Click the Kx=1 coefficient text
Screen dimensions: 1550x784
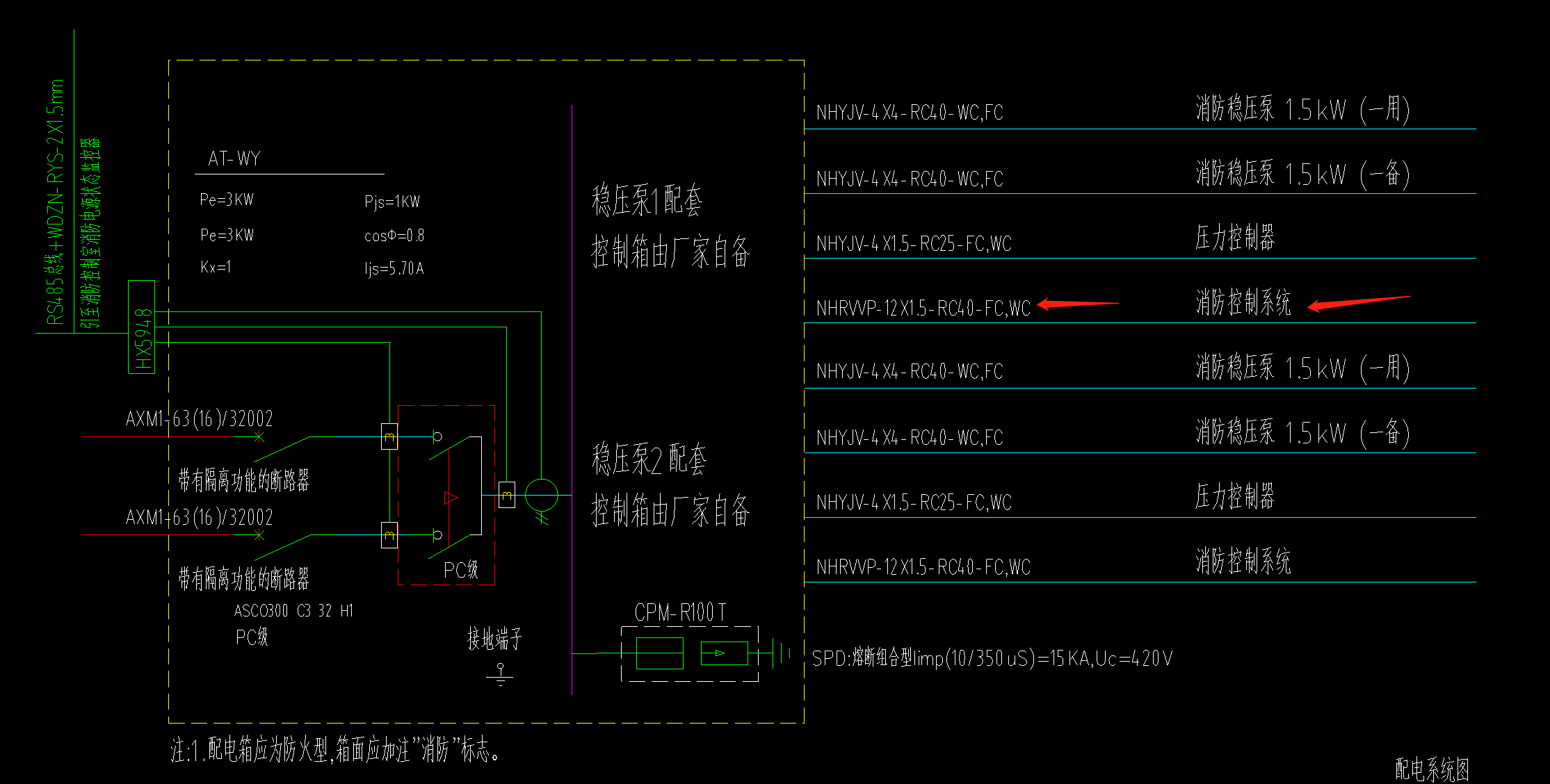point(216,268)
